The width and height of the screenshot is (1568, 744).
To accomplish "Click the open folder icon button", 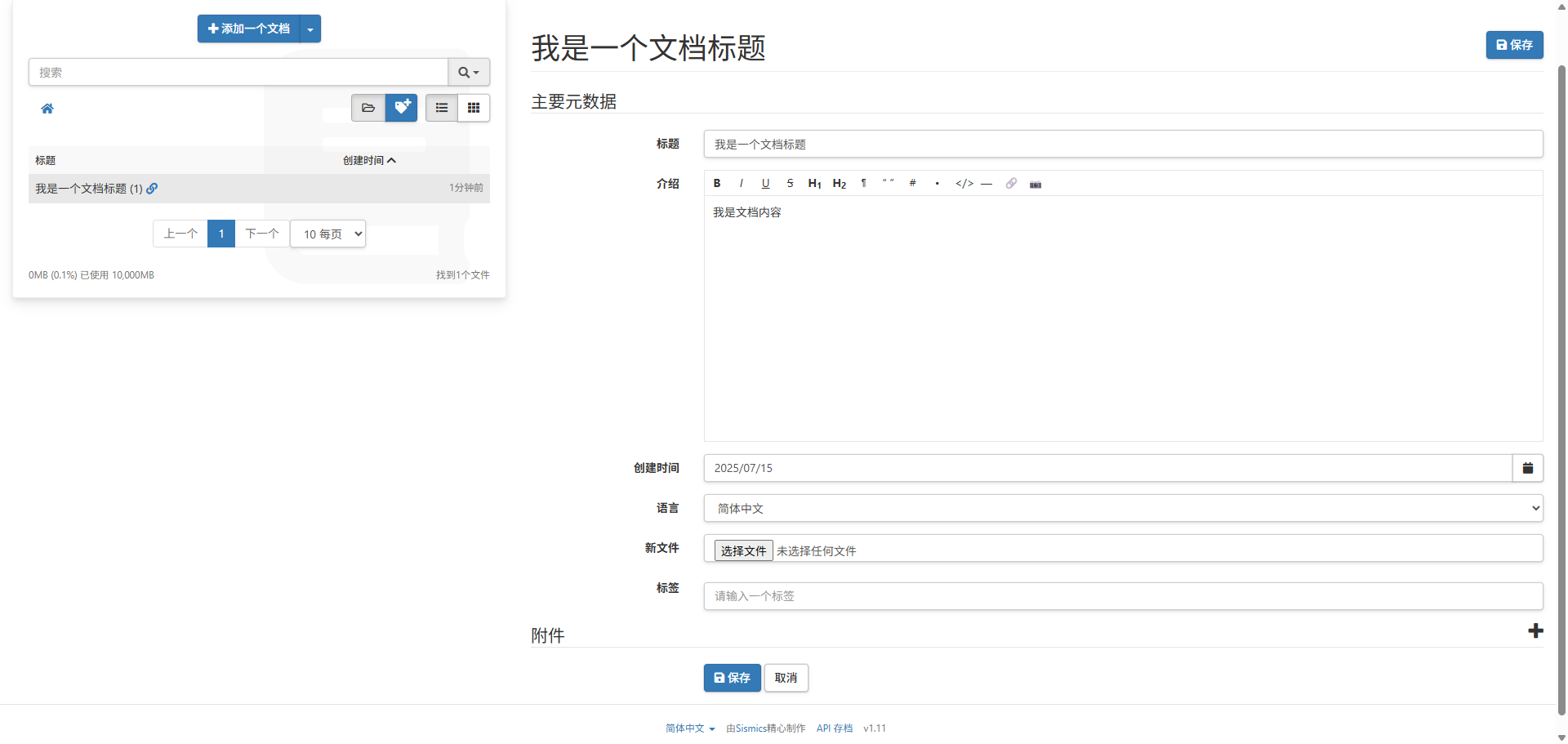I will [368, 108].
